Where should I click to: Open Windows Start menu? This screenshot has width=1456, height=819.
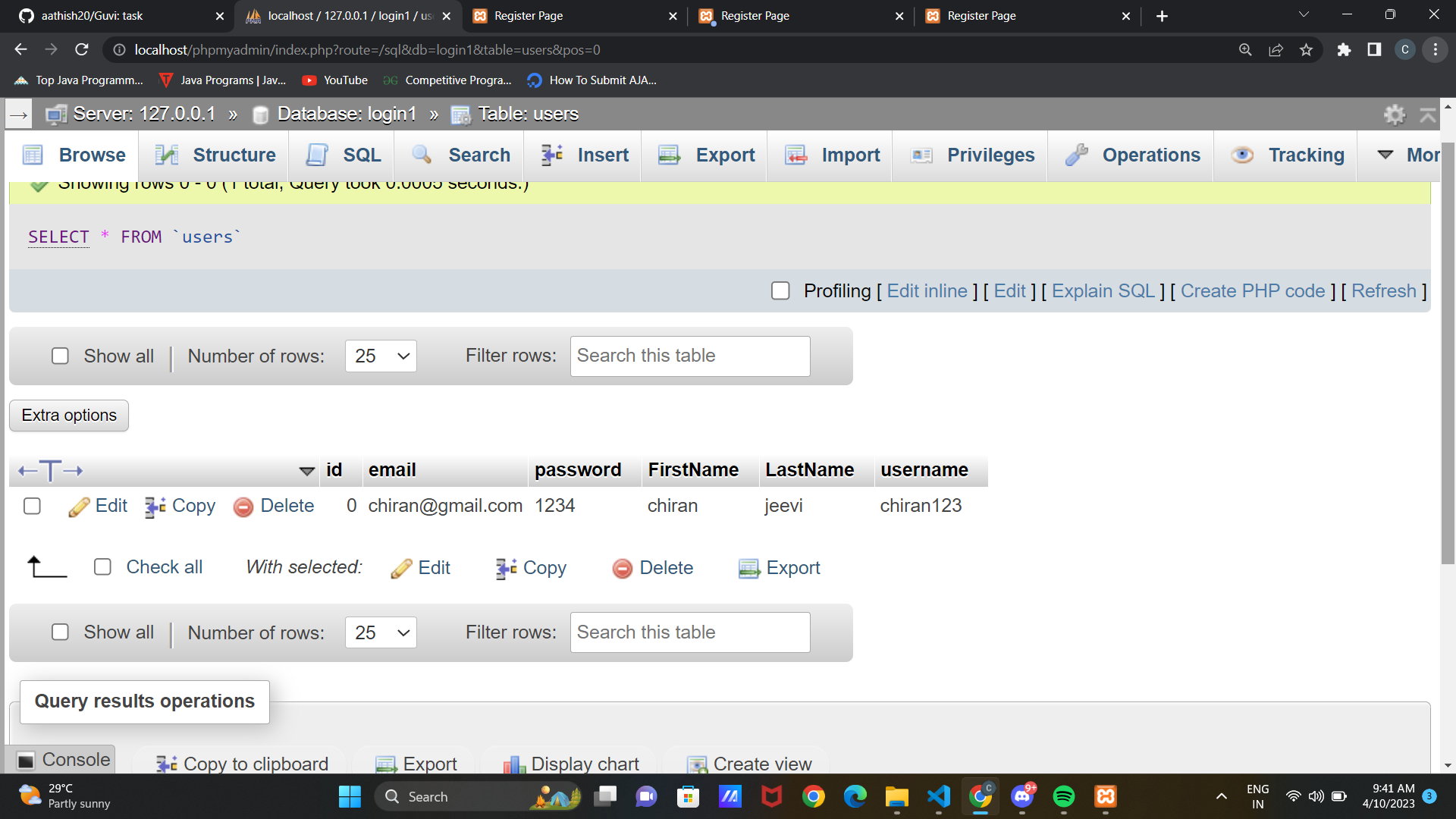click(350, 796)
